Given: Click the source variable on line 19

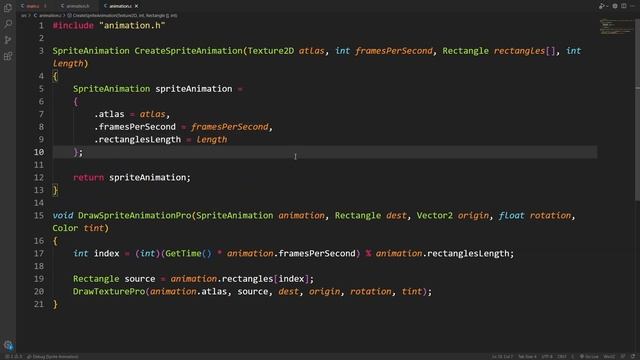Looking at the screenshot, I should (x=140, y=278).
